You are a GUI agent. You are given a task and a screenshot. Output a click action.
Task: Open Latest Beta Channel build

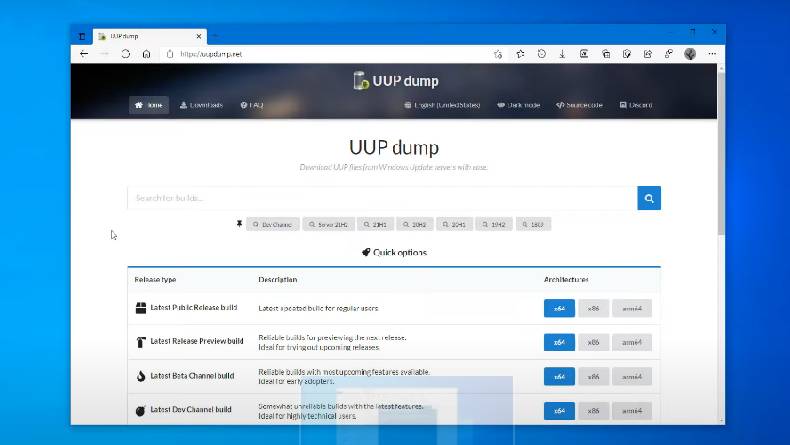pyautogui.click(x=192, y=376)
